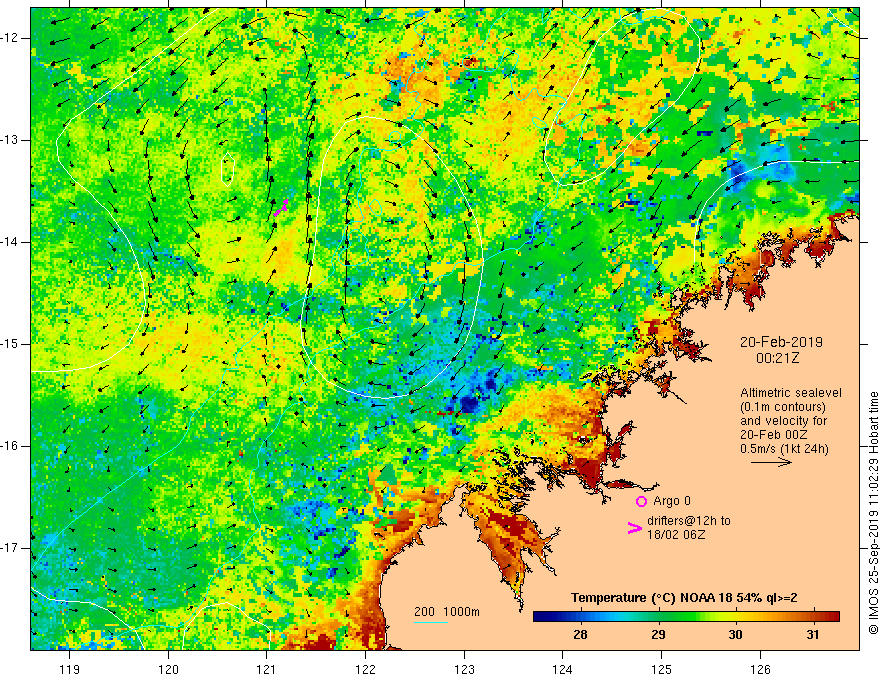Click the 28 label on temperature scale
Screen dimensions: 880x680
coord(580,635)
